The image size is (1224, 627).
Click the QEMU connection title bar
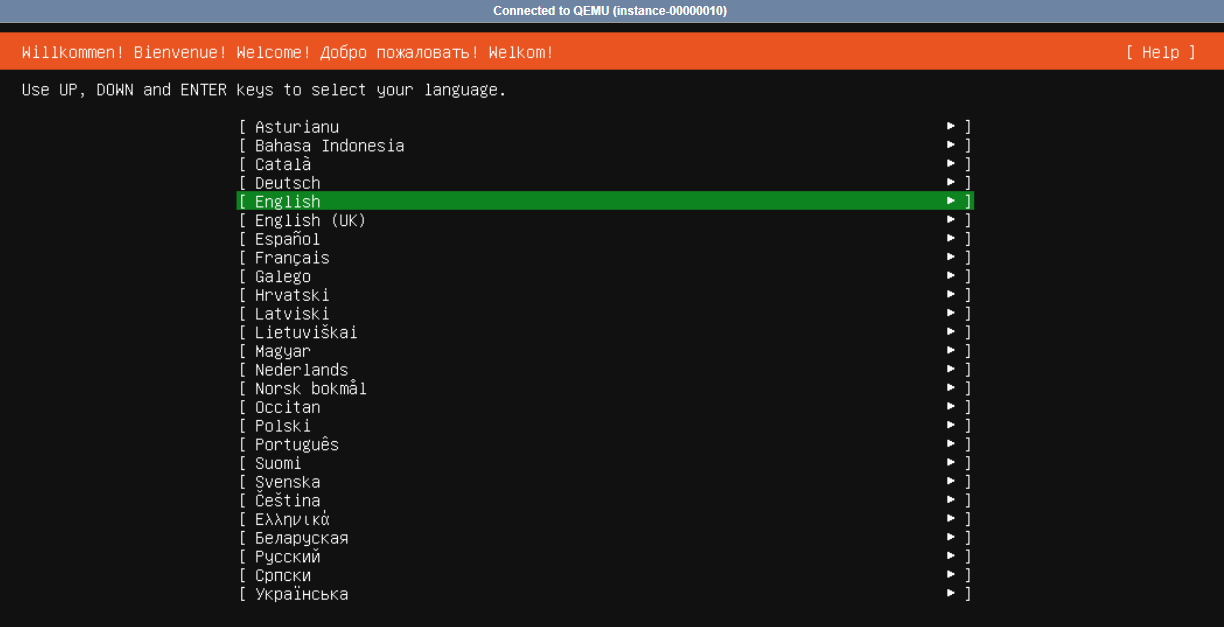click(x=610, y=11)
